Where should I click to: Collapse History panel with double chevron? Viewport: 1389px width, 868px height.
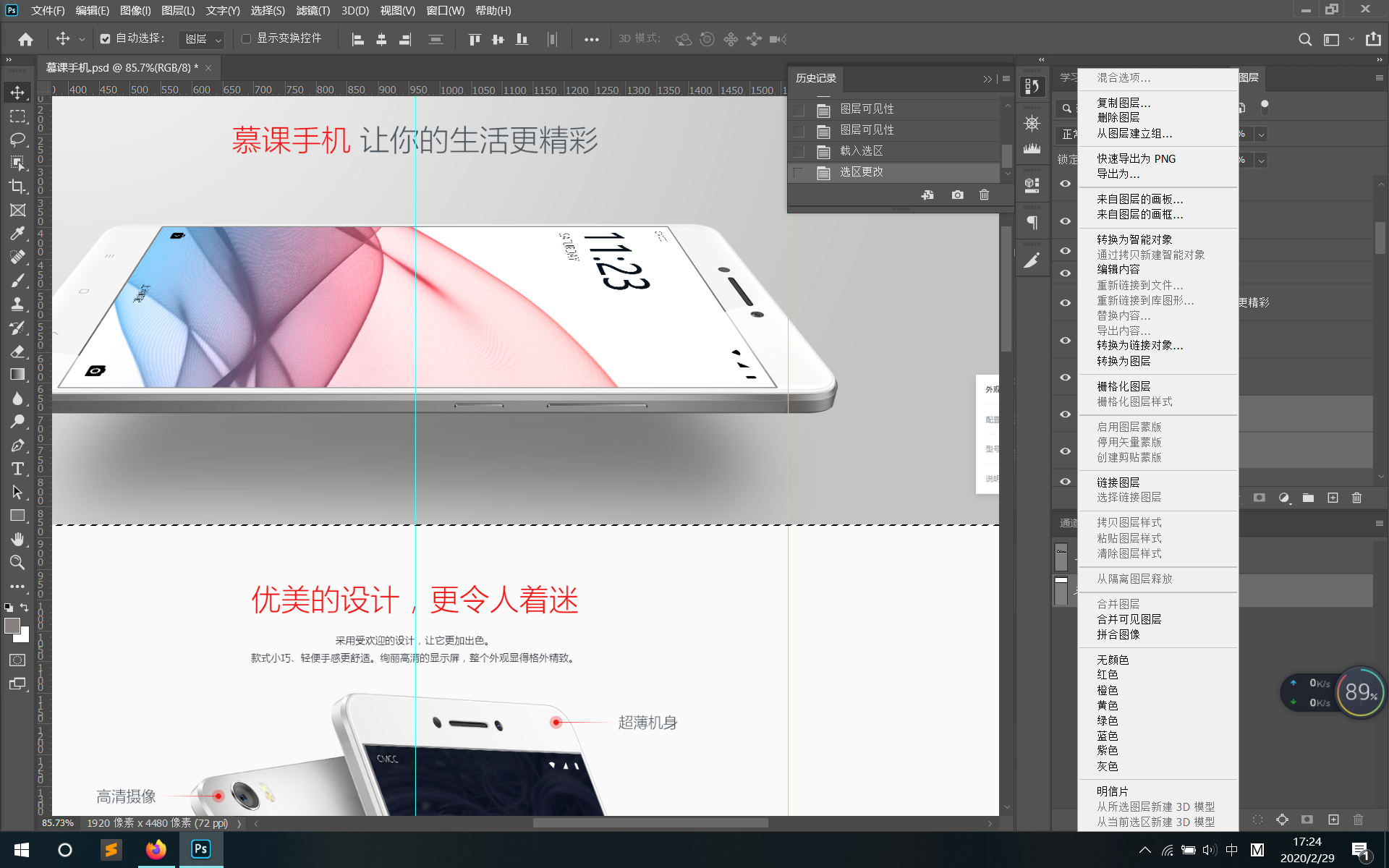pos(987,79)
